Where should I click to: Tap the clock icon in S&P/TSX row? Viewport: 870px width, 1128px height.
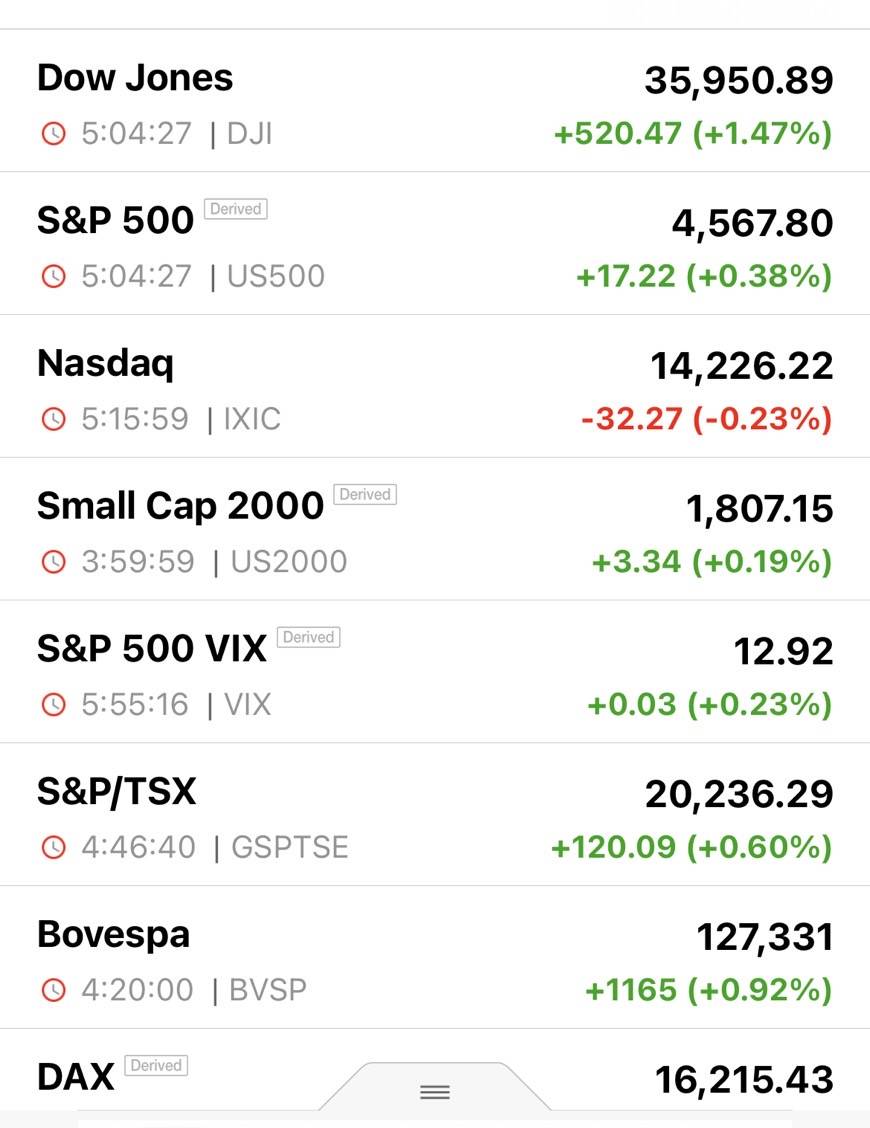point(53,848)
